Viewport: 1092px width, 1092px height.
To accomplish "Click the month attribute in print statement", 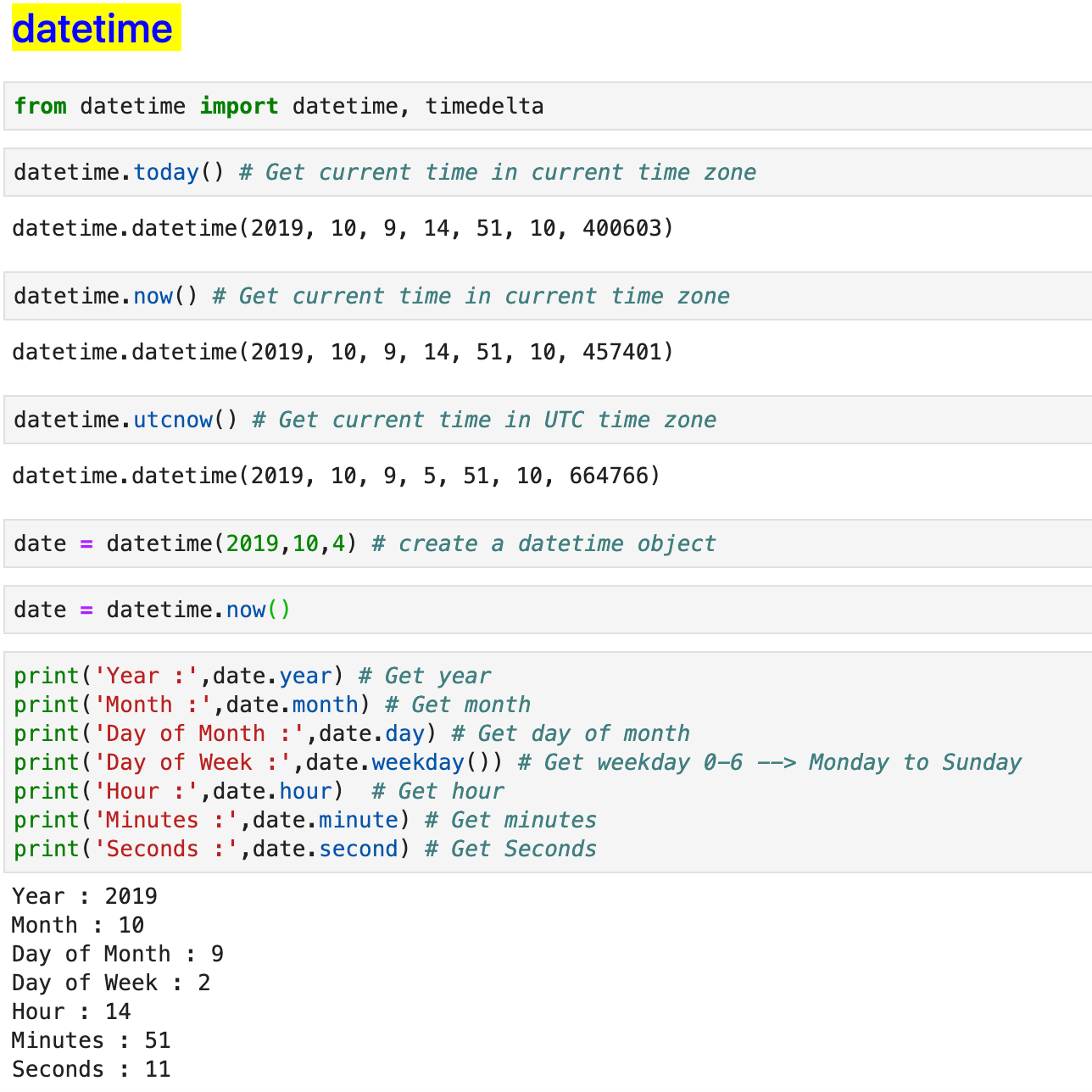I will pos(325,704).
